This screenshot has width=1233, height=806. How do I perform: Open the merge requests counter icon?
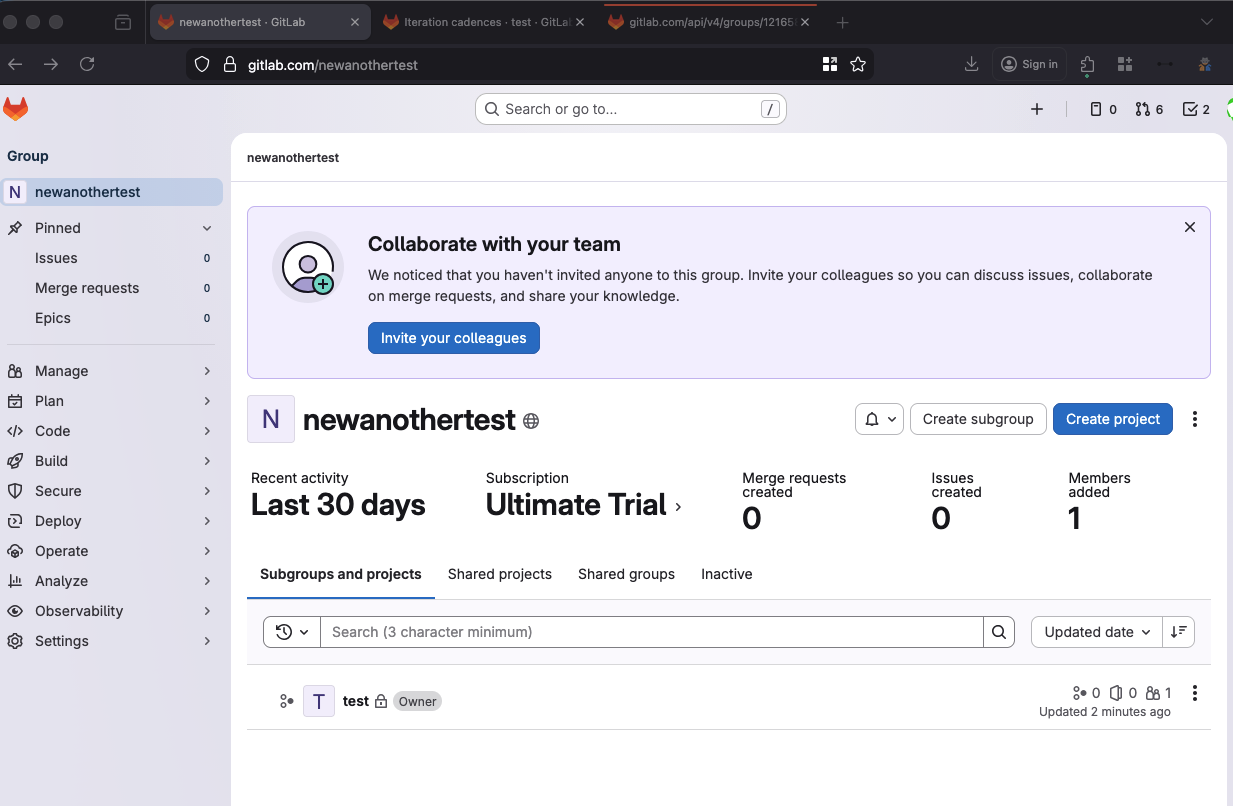(x=1149, y=109)
